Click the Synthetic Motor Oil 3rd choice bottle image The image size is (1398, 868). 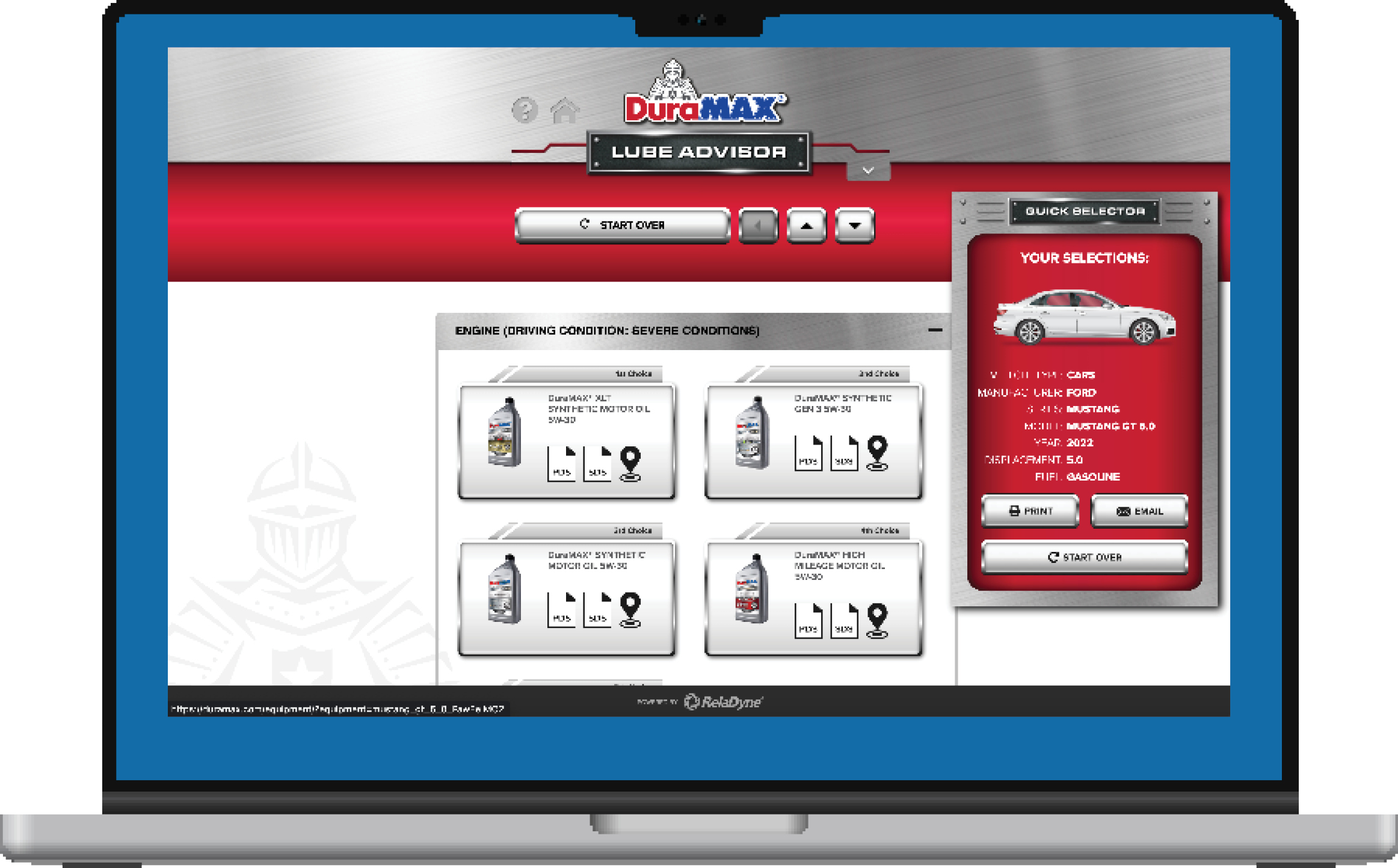[504, 588]
